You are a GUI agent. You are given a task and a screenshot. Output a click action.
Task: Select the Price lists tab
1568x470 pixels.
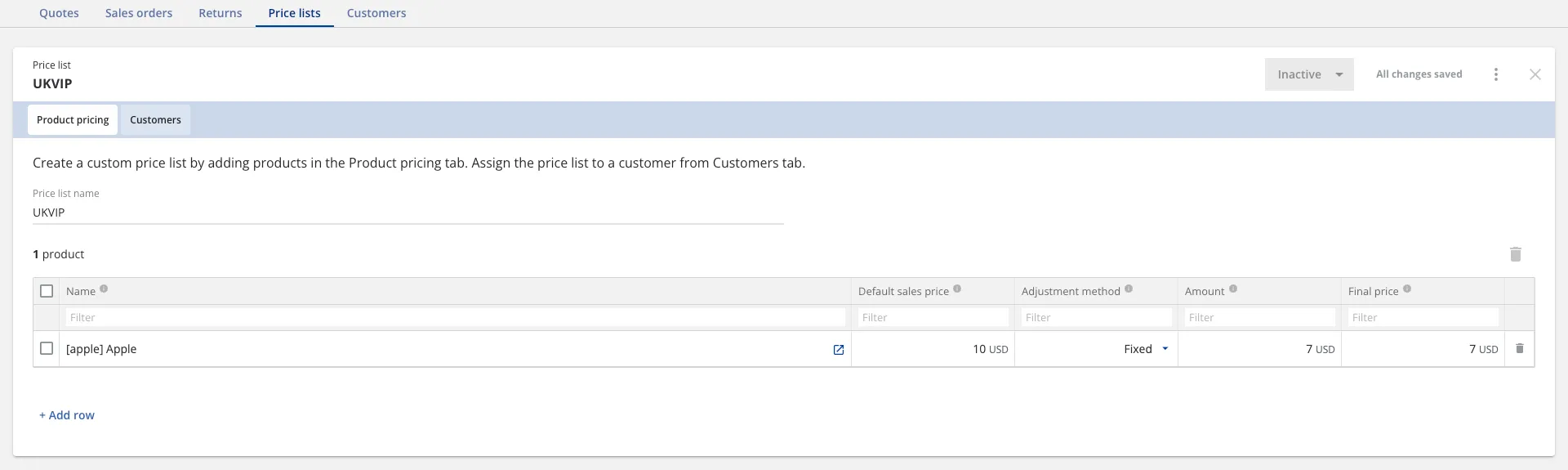pyautogui.click(x=295, y=13)
